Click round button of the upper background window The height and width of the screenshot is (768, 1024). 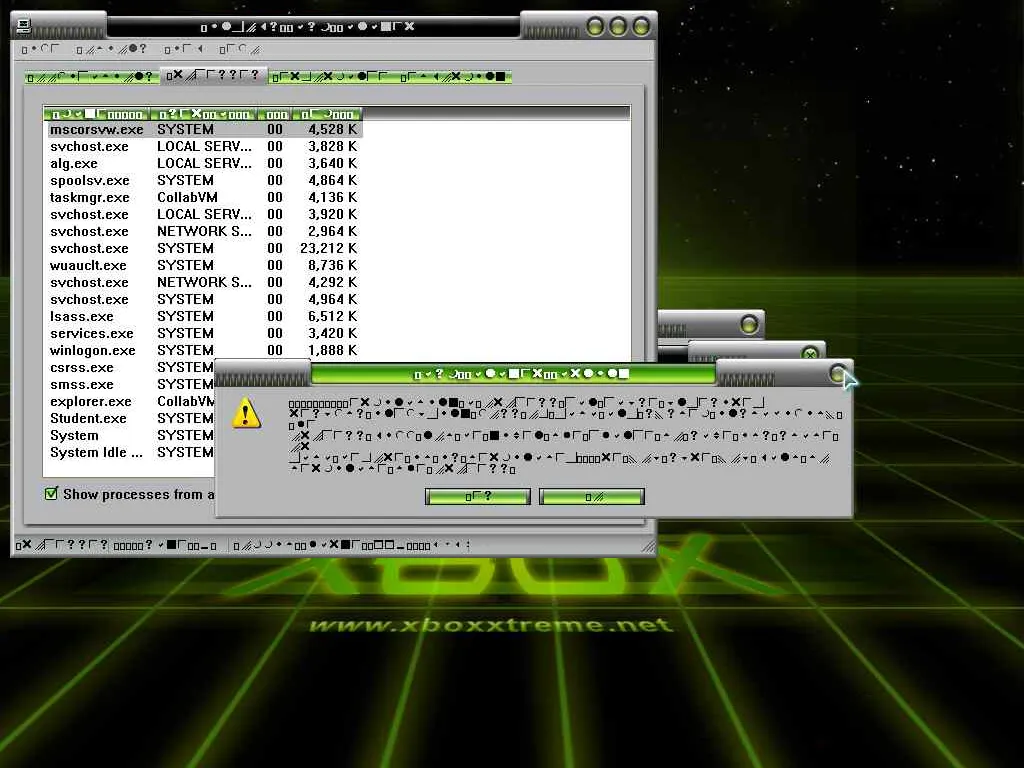click(x=749, y=324)
